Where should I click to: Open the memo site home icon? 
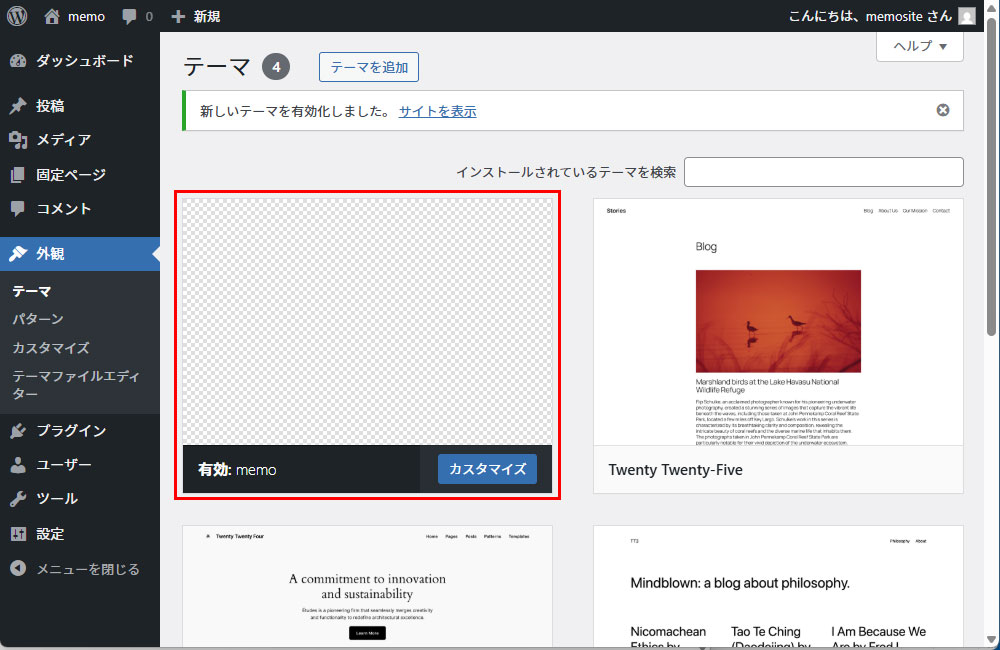coord(53,16)
